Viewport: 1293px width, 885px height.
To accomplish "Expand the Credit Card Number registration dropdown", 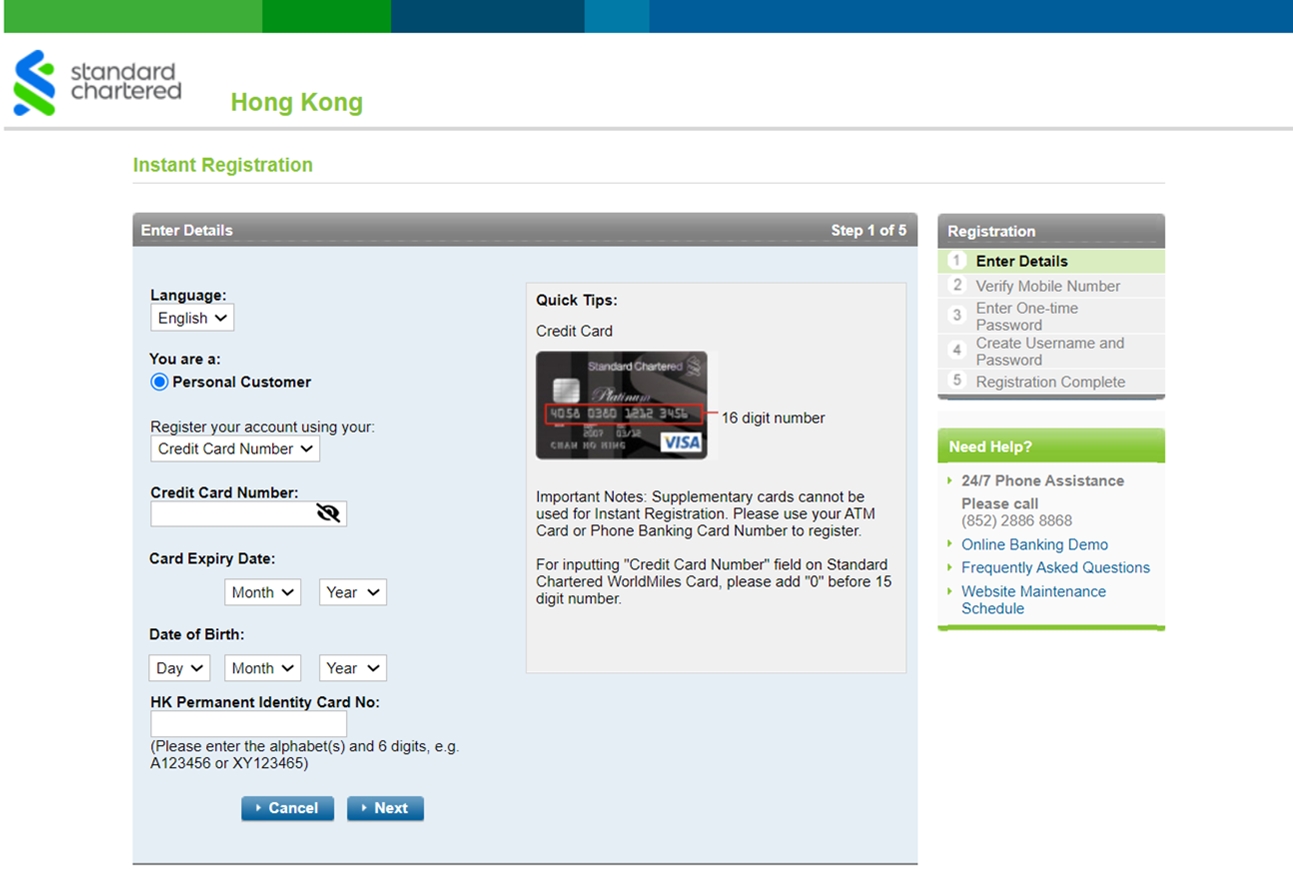I will pos(235,449).
